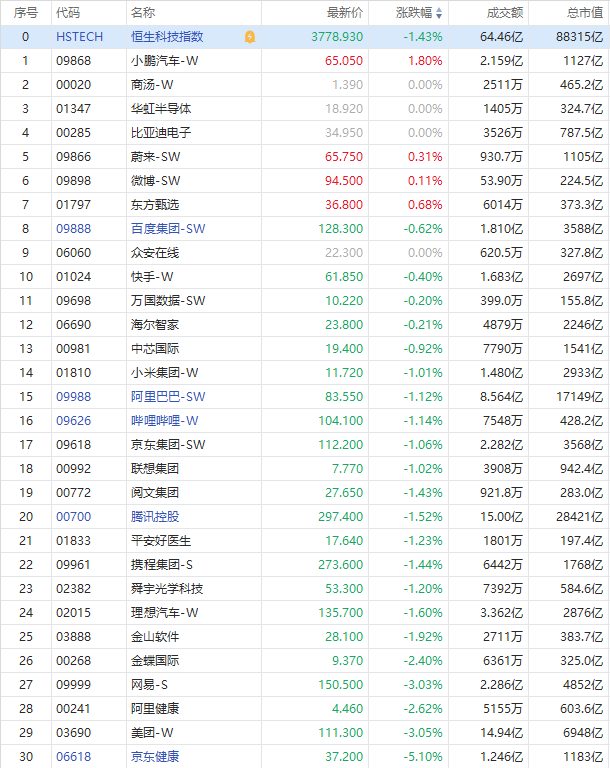Click turnover value 15.00亿

point(501,517)
